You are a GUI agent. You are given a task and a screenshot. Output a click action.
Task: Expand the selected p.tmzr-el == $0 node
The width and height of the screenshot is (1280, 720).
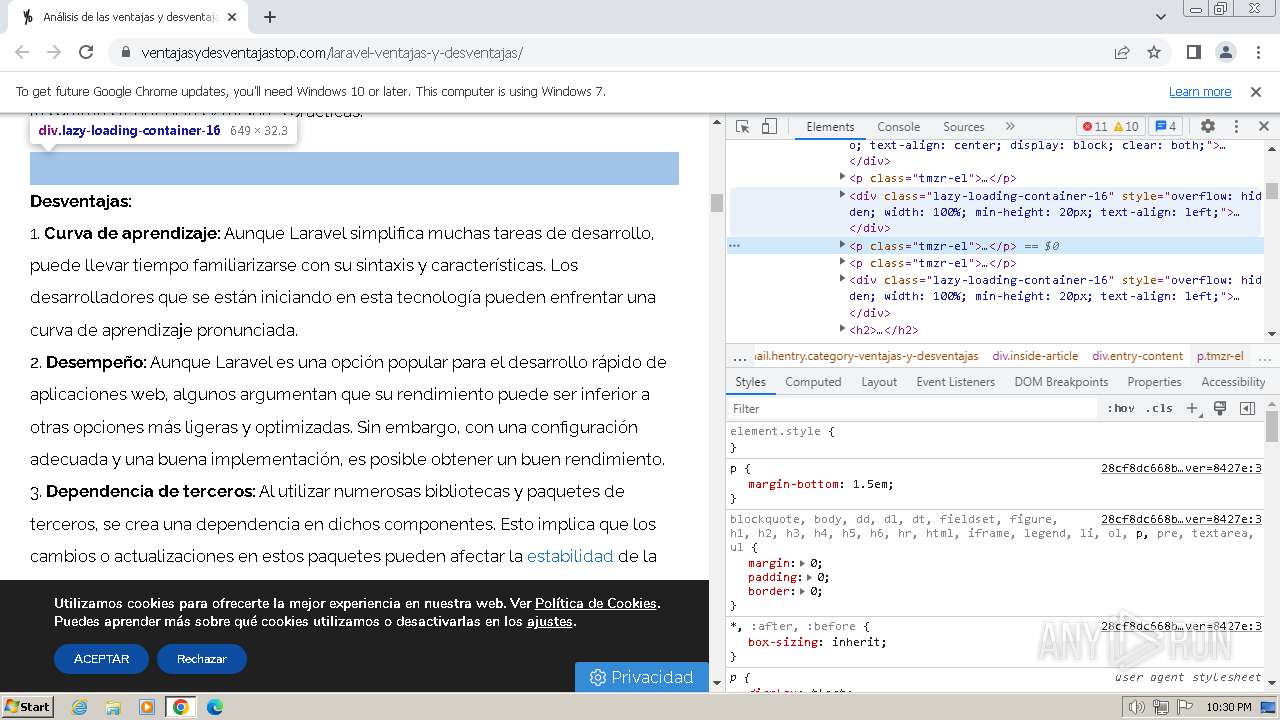pos(843,245)
